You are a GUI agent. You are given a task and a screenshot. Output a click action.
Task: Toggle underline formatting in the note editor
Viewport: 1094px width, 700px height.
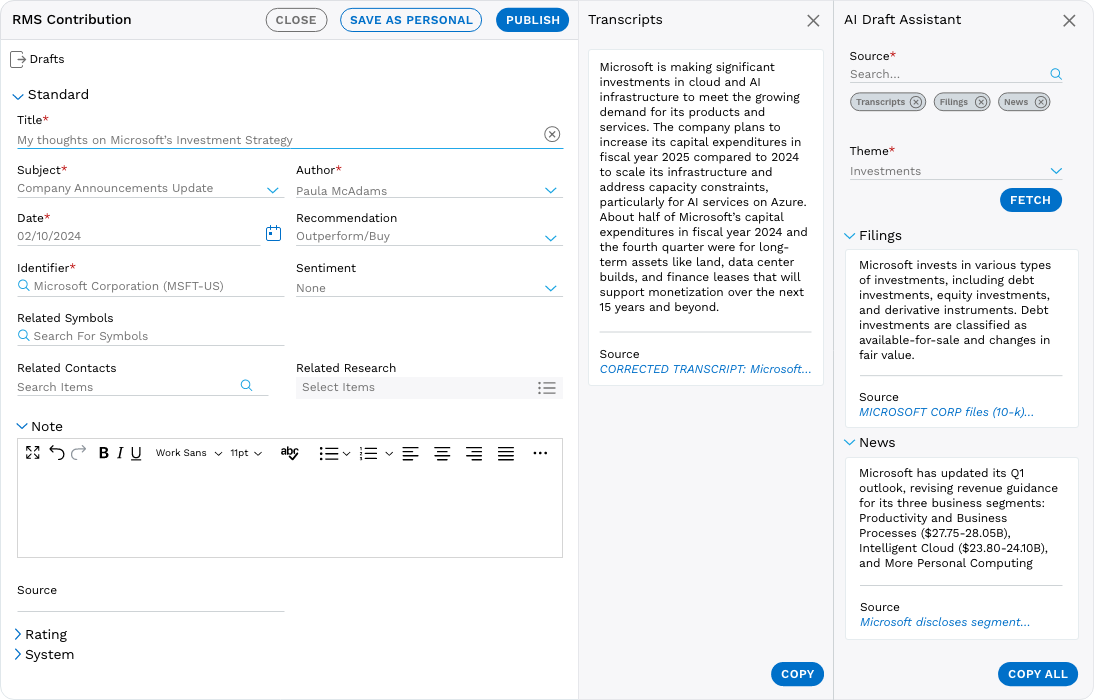click(x=136, y=453)
